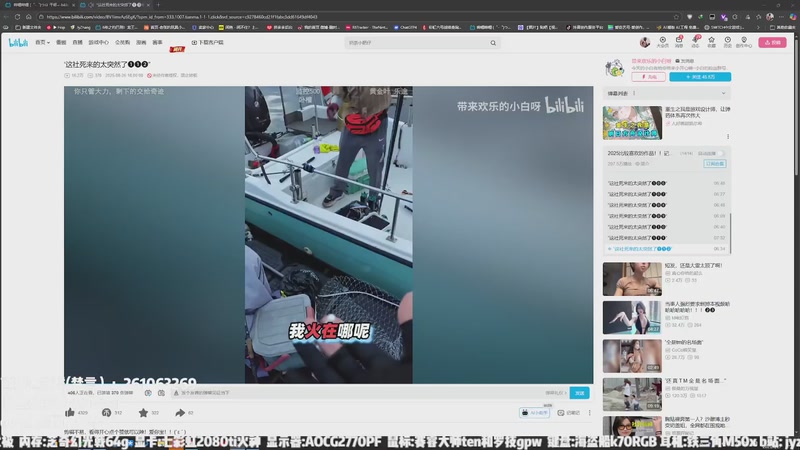Open the creator center icon in header
The height and width of the screenshot is (450, 800).
pos(744,42)
